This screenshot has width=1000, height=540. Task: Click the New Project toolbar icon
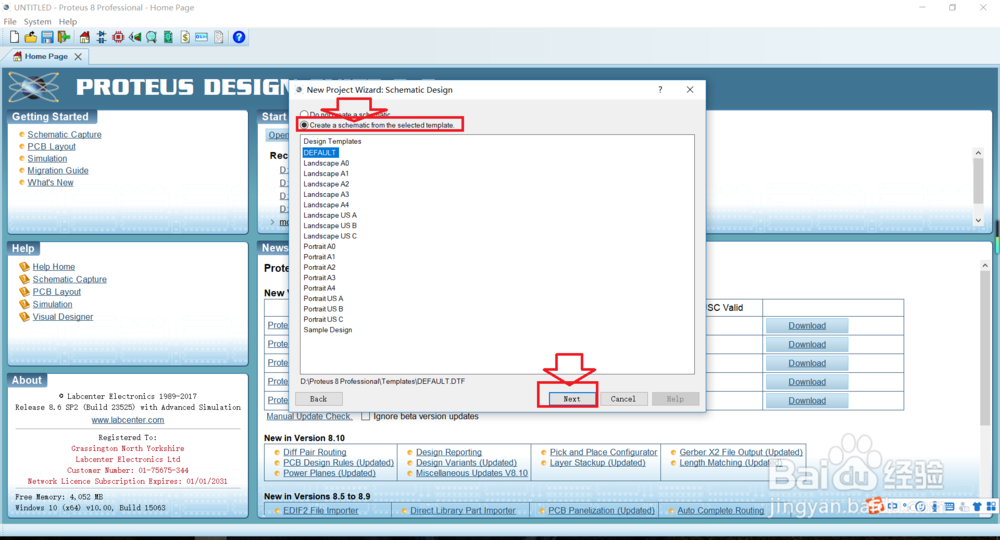point(14,37)
